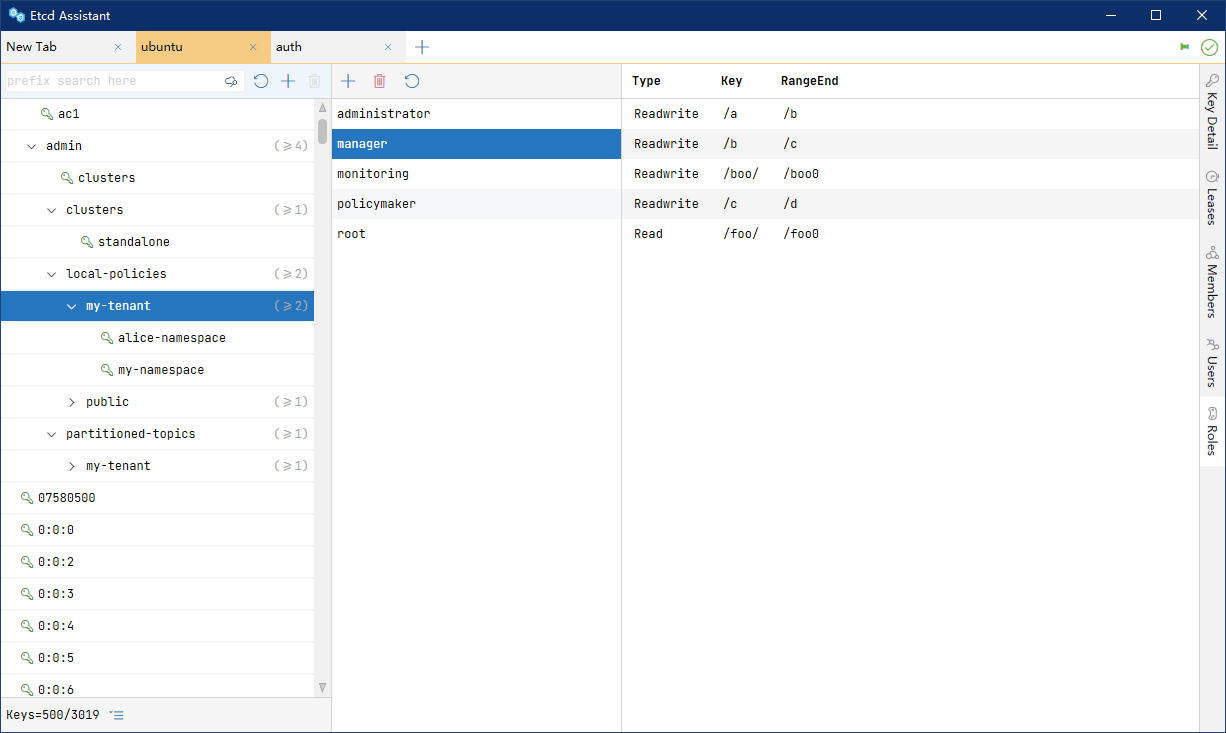Add a new role with plus icon
The width and height of the screenshot is (1226, 733).
(348, 81)
